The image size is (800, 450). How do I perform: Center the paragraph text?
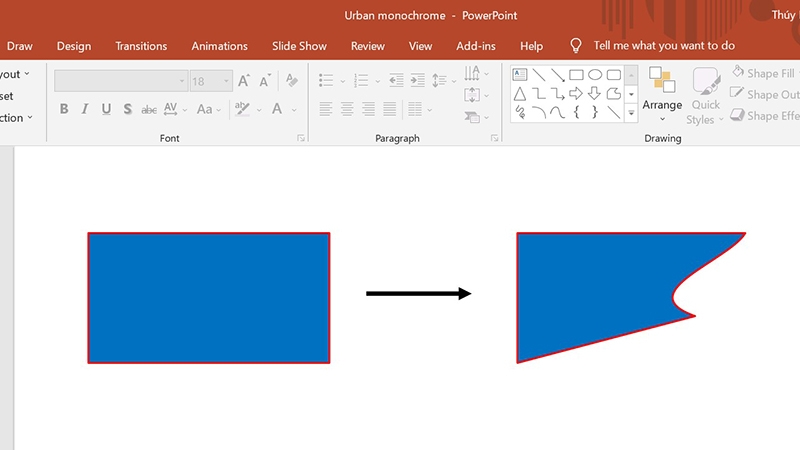point(347,109)
